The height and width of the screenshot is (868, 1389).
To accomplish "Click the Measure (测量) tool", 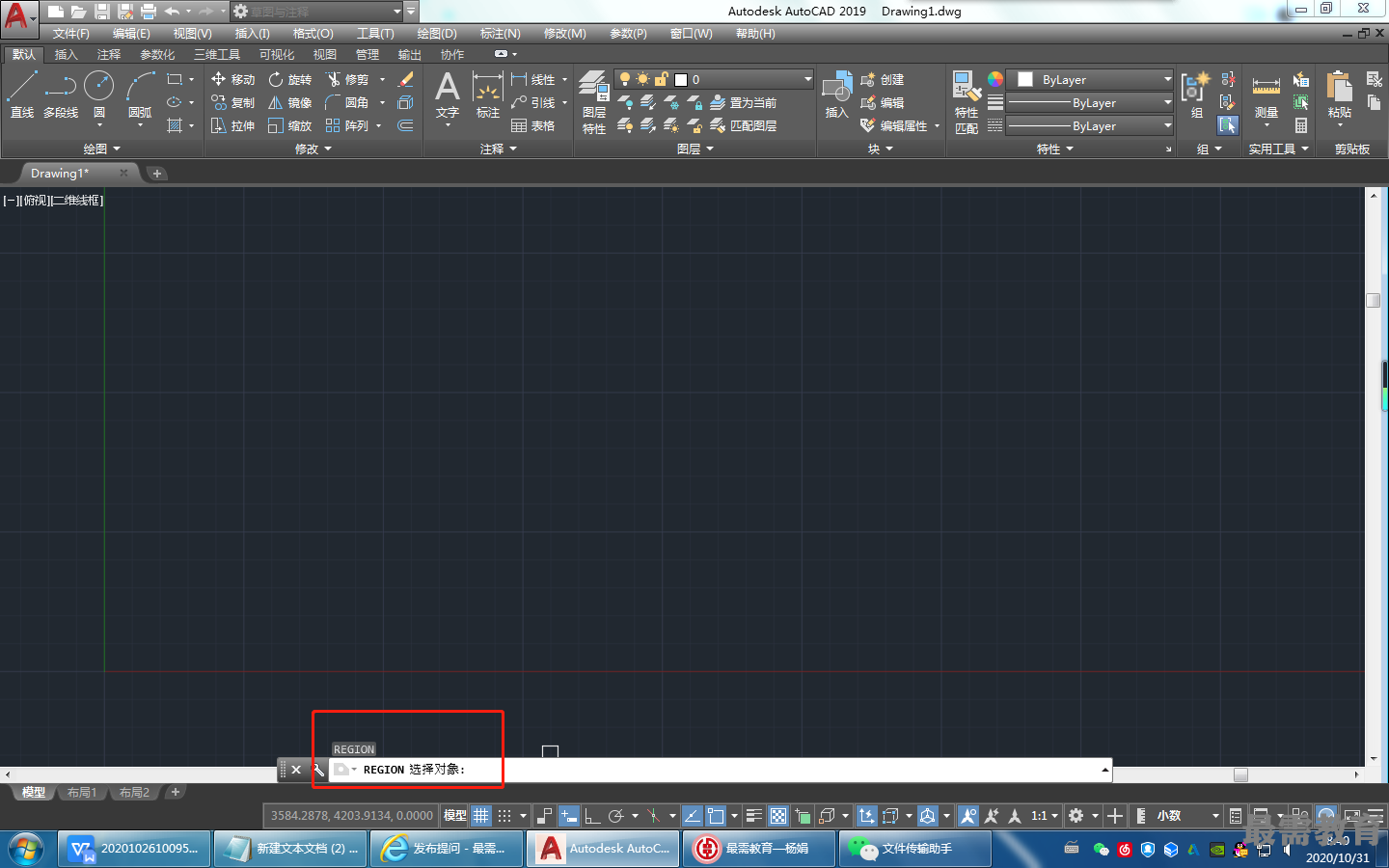I will (x=1266, y=96).
